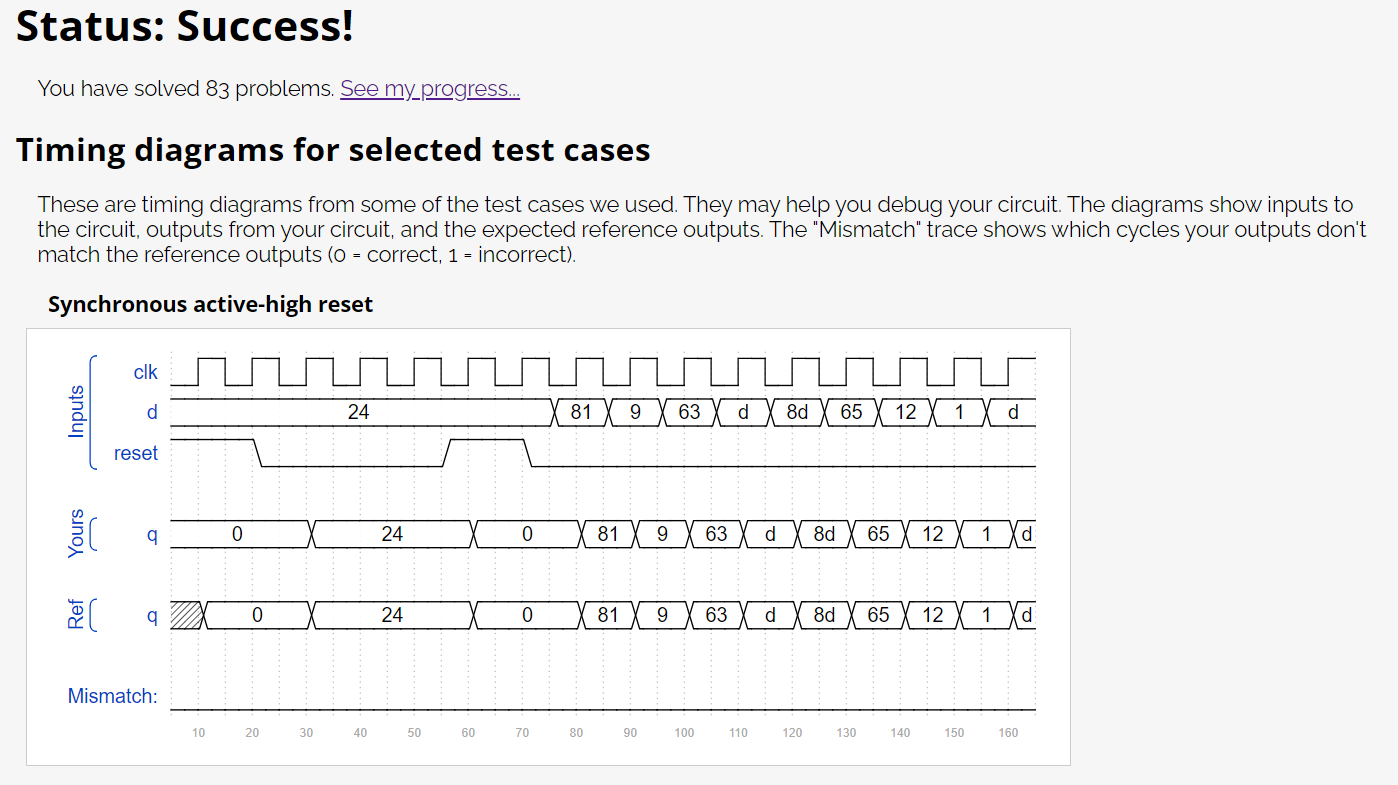Click the rotated Yours group label

(76, 534)
